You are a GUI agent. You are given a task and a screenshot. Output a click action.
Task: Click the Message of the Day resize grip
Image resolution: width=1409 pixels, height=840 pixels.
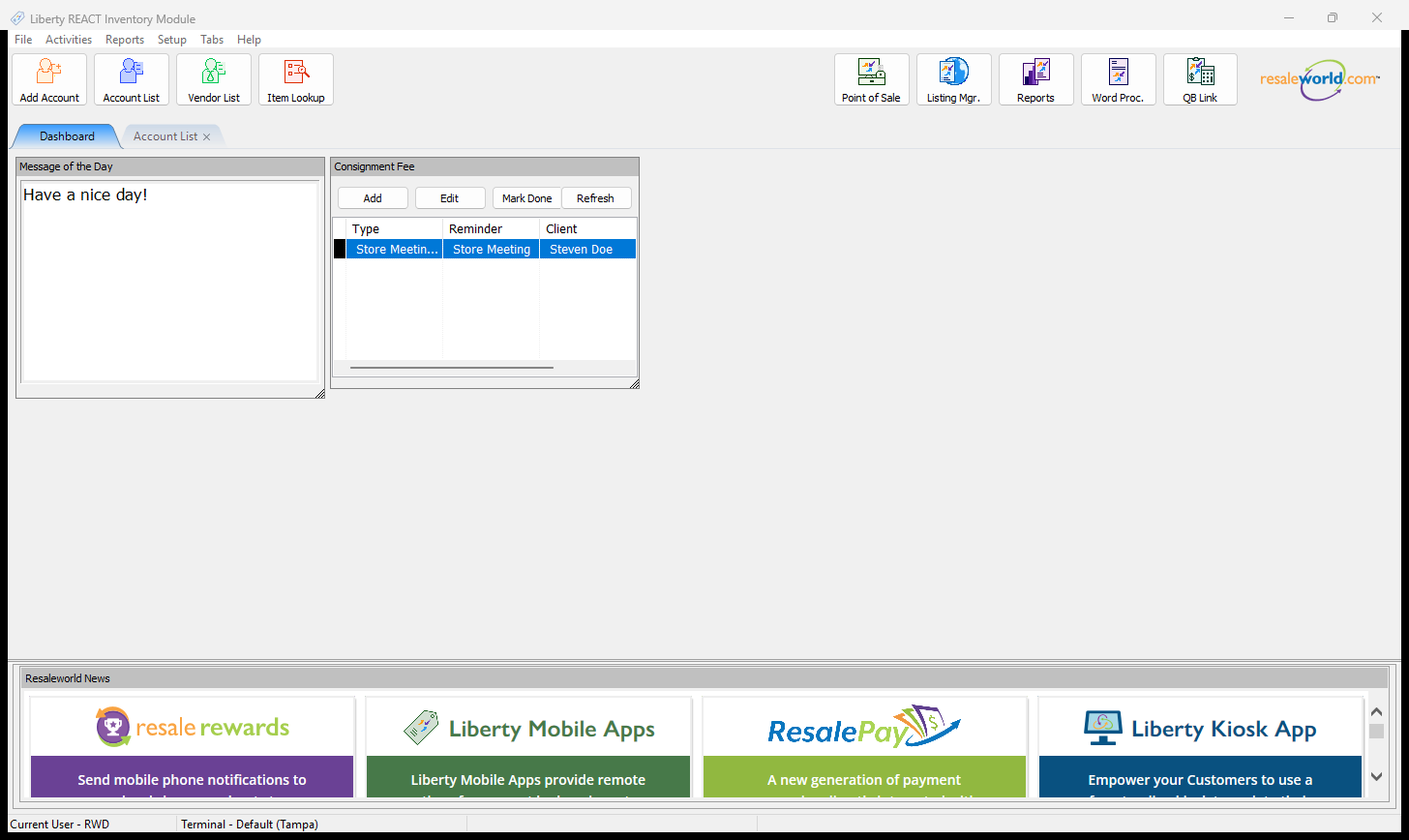320,393
